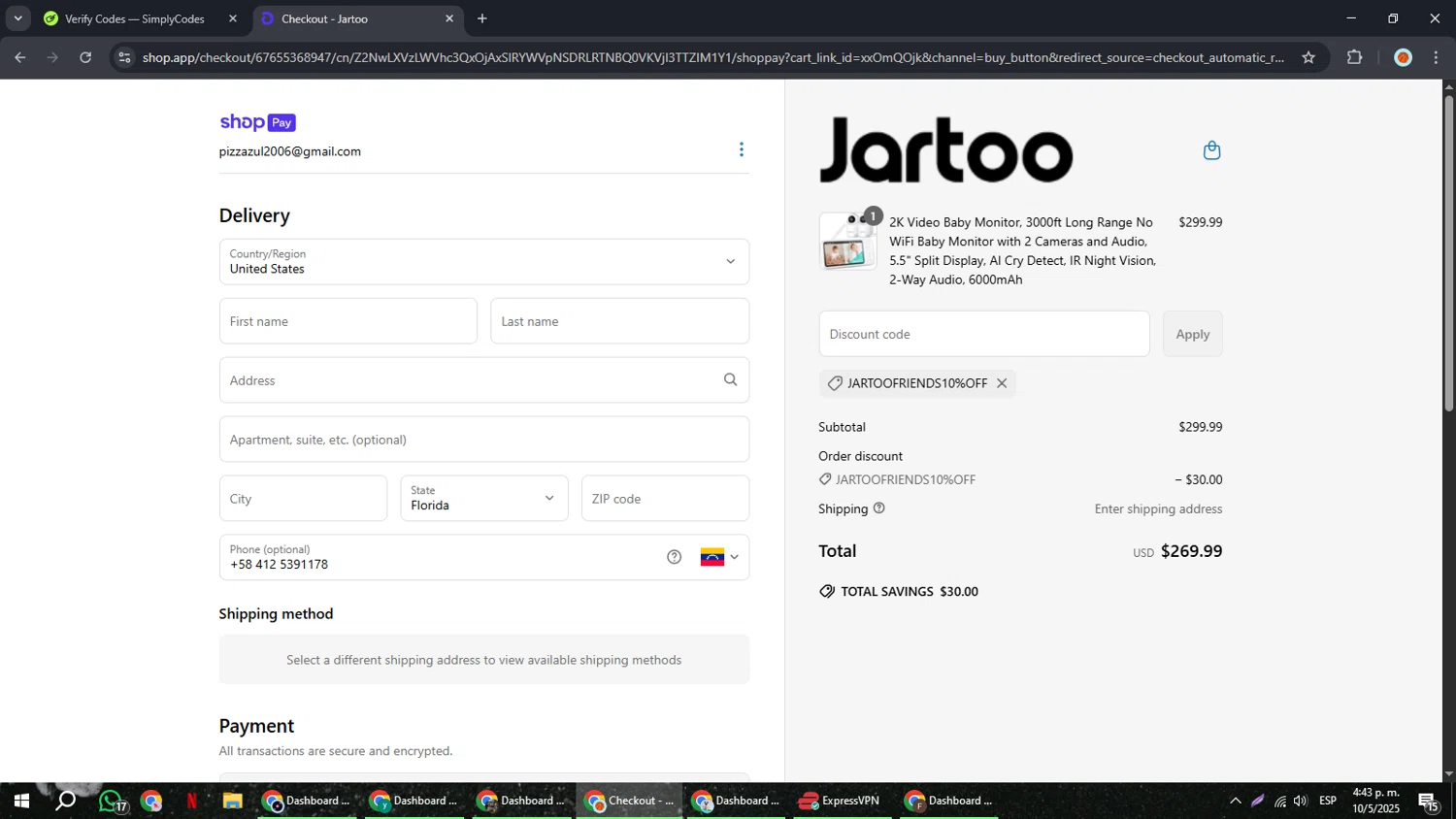The width and height of the screenshot is (1456, 819).
Task: Open Windows taskbar search
Action: tap(65, 802)
